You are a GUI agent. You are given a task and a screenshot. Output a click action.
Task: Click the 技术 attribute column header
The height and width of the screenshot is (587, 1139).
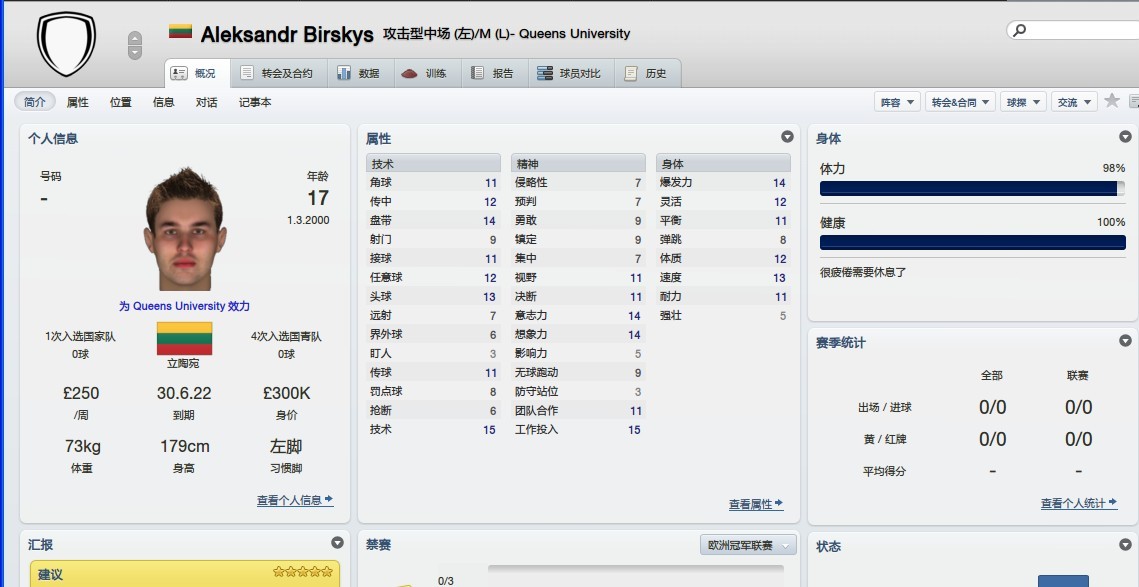point(433,163)
